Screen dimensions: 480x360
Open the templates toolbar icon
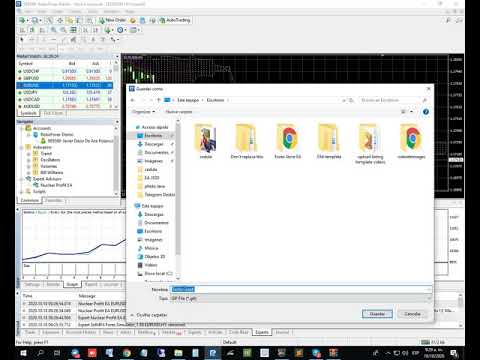[134, 30]
